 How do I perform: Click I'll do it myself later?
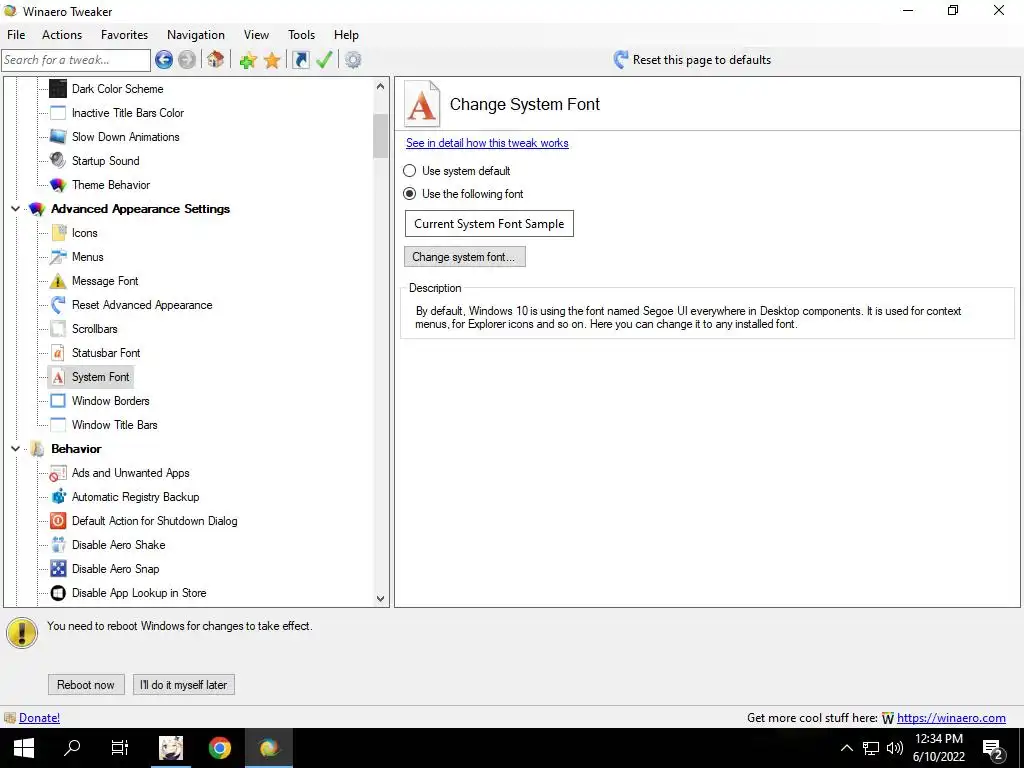[x=184, y=684]
